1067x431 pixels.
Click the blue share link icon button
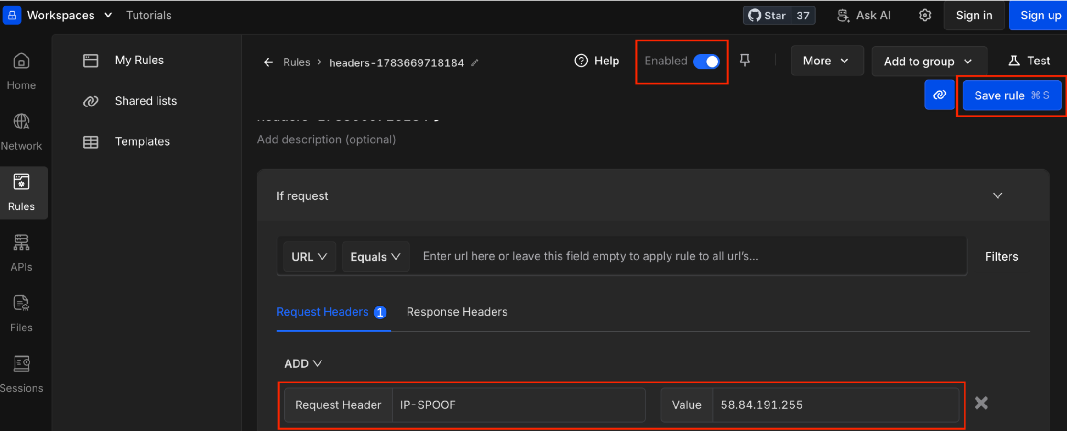coord(940,95)
